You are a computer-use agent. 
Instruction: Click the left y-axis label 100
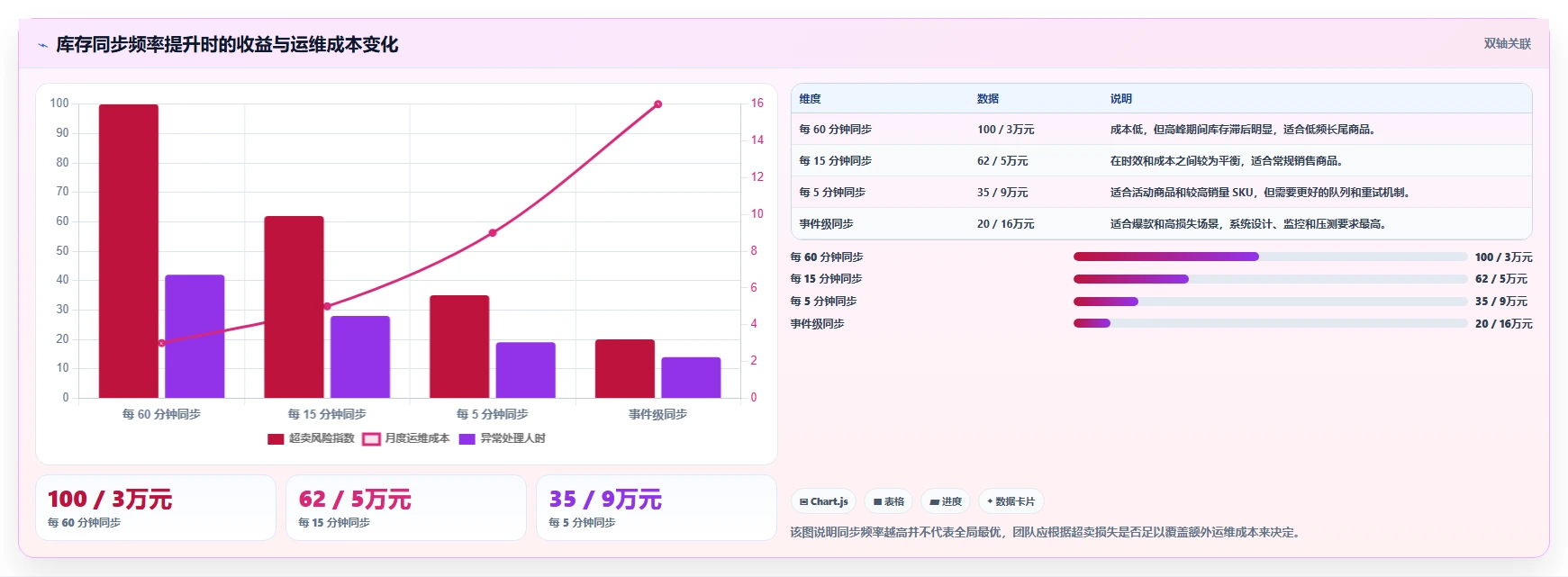click(x=59, y=104)
